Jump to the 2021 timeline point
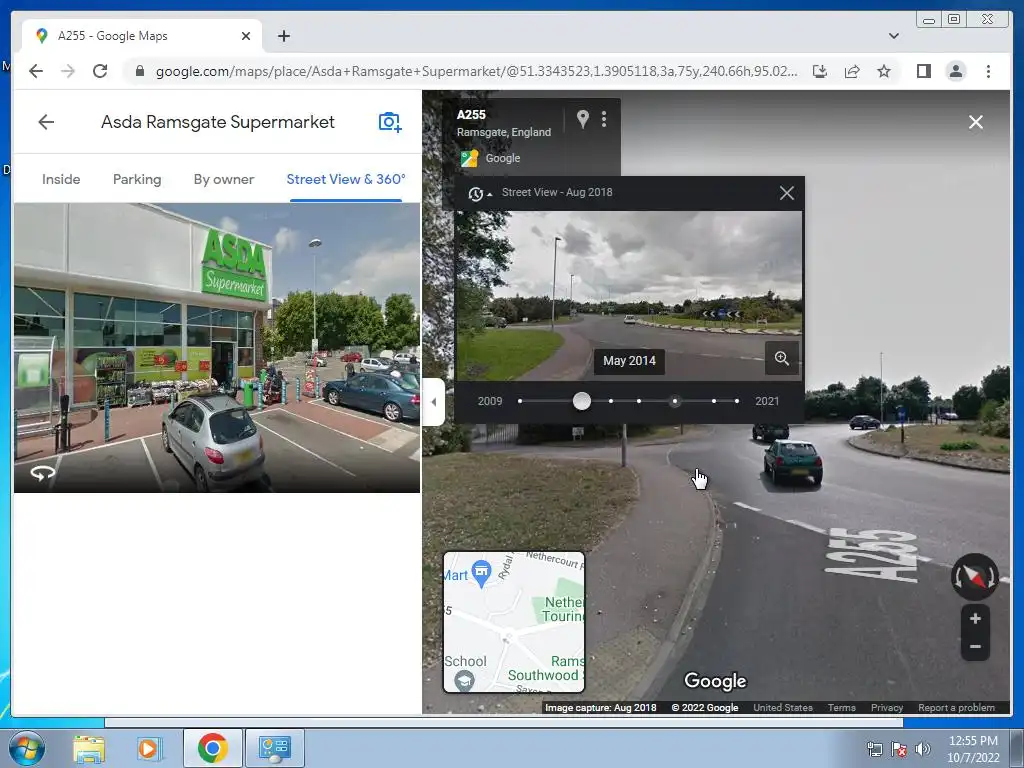The height and width of the screenshot is (768, 1024). coord(737,401)
